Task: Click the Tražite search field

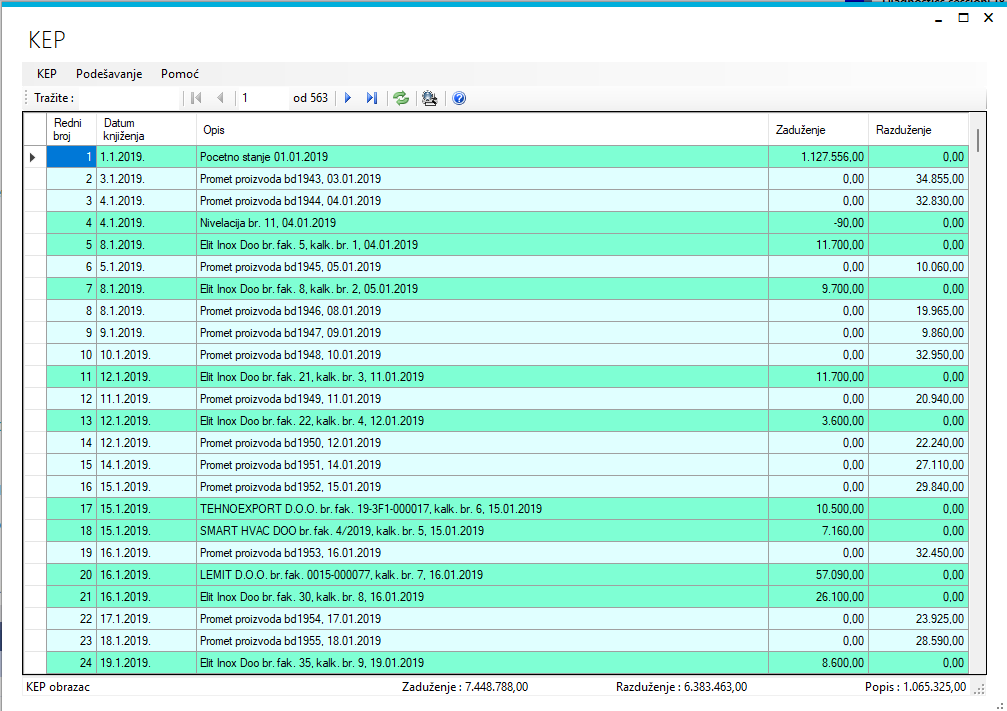Action: pos(128,98)
